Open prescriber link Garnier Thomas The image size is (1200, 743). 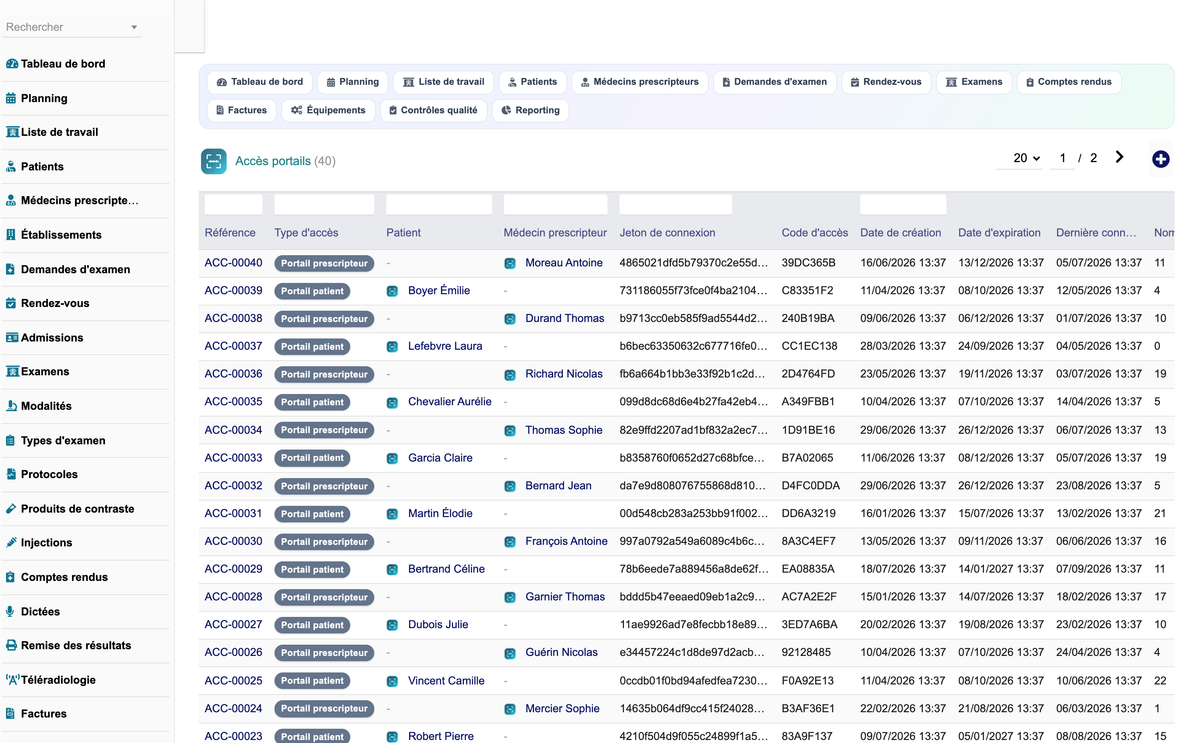click(x=565, y=597)
